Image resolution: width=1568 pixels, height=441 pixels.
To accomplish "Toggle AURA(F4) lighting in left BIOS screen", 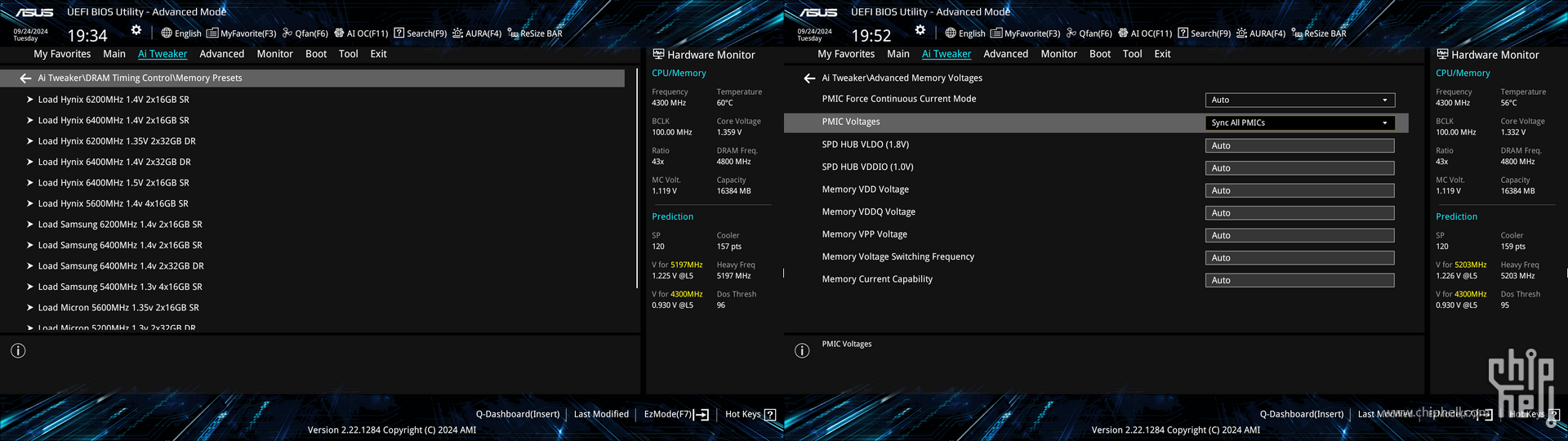I will tap(477, 33).
